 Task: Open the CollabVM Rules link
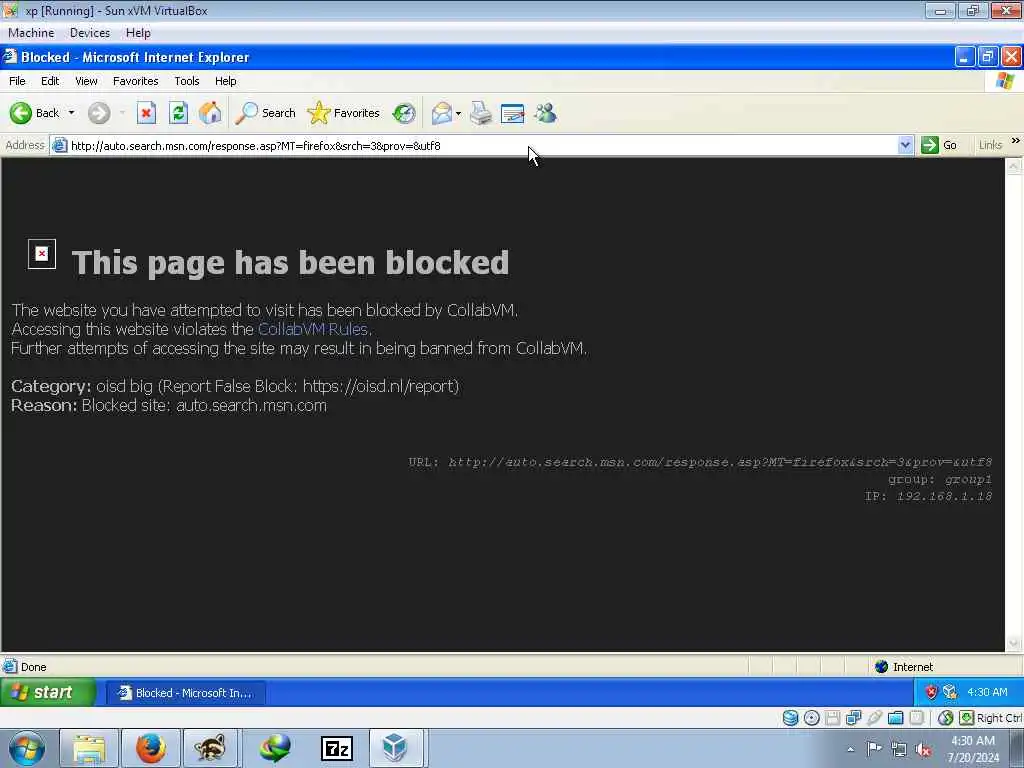tap(313, 329)
